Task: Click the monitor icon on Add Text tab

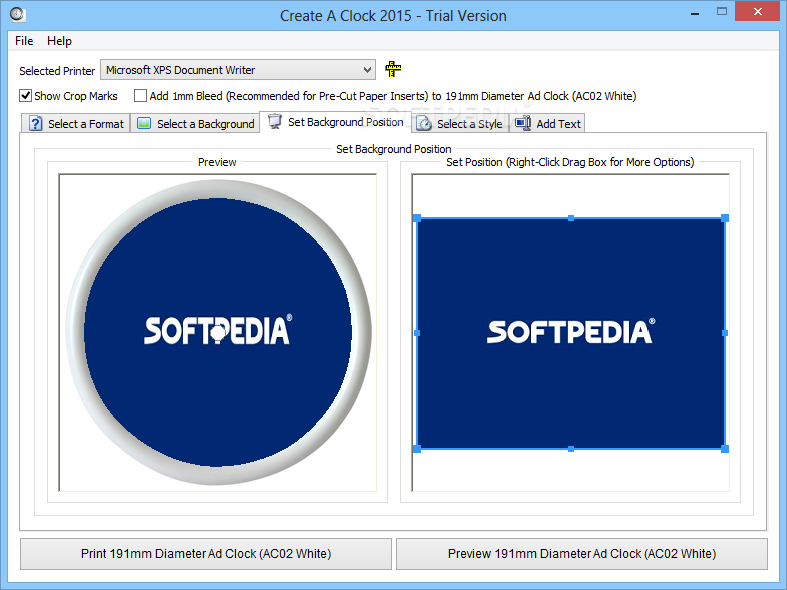Action: click(523, 123)
